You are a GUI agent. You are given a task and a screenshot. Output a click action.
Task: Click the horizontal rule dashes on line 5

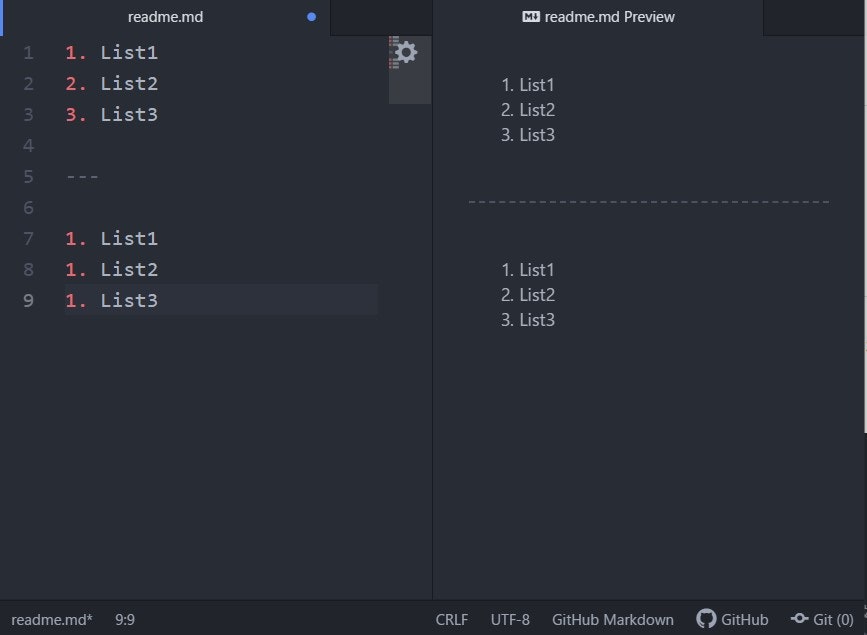pos(82,177)
